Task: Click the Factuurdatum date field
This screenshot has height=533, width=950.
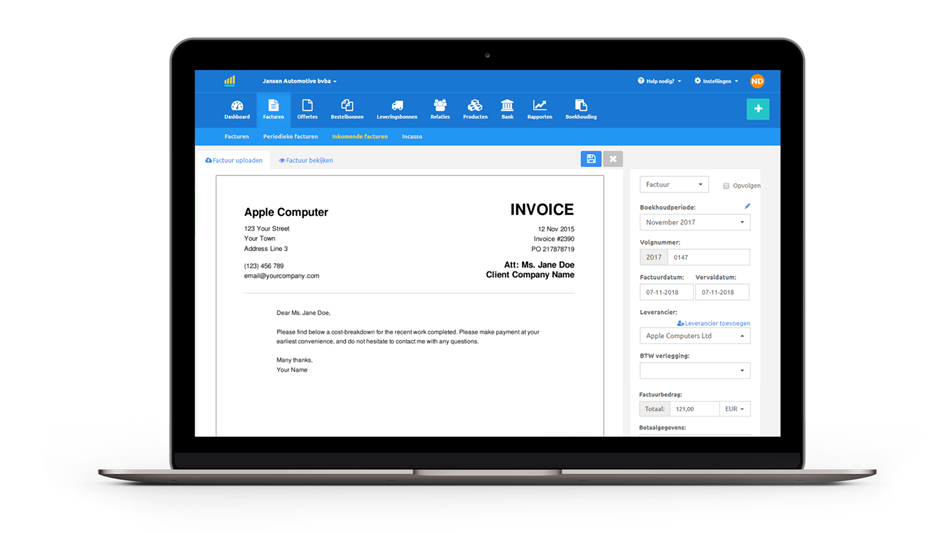Action: pyautogui.click(x=666, y=293)
